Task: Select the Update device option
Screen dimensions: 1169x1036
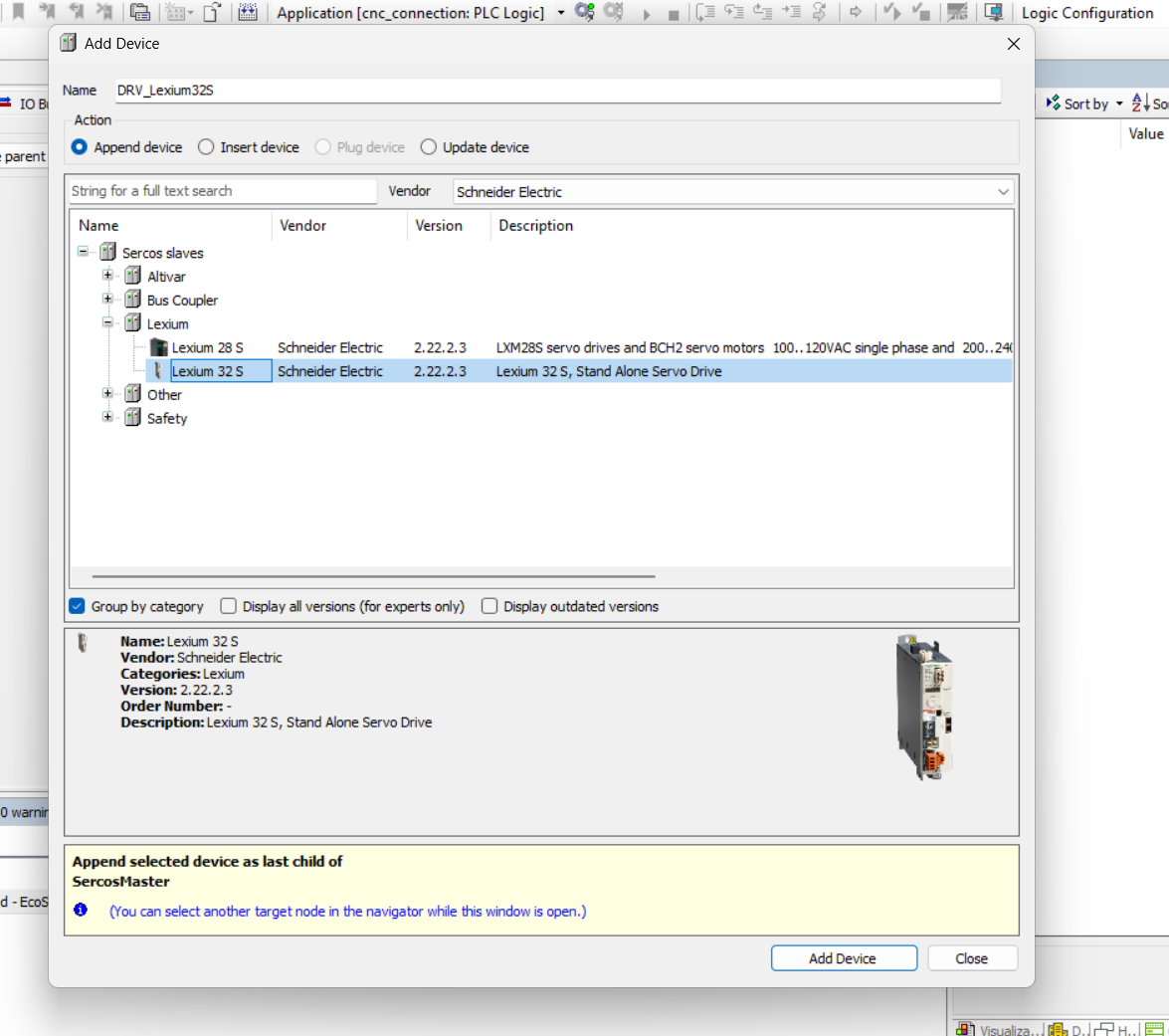Action: coord(429,147)
